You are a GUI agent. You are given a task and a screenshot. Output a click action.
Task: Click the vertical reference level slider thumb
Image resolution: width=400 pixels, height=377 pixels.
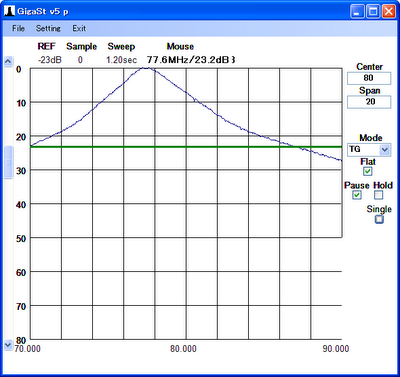(x=8, y=162)
